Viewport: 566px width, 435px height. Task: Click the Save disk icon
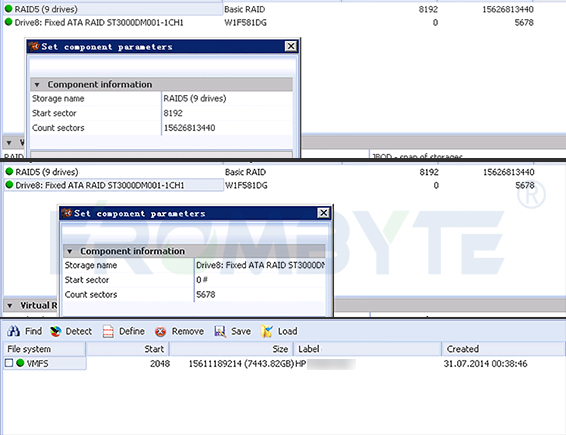220,331
